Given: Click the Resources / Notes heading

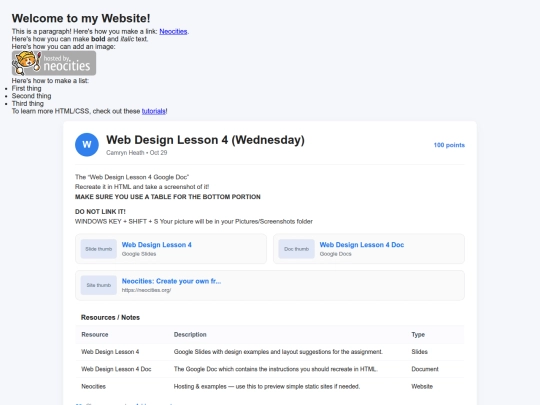Looking at the screenshot, I should point(110,318).
